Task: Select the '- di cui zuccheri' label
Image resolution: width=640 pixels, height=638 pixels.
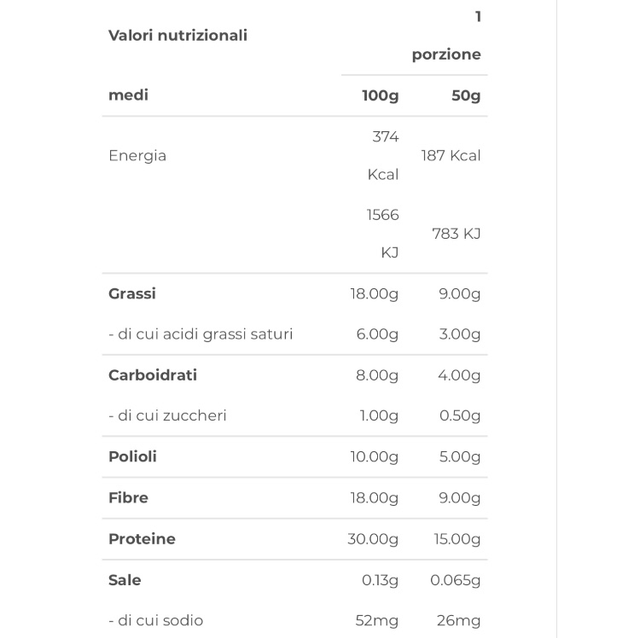Action: pos(167,416)
